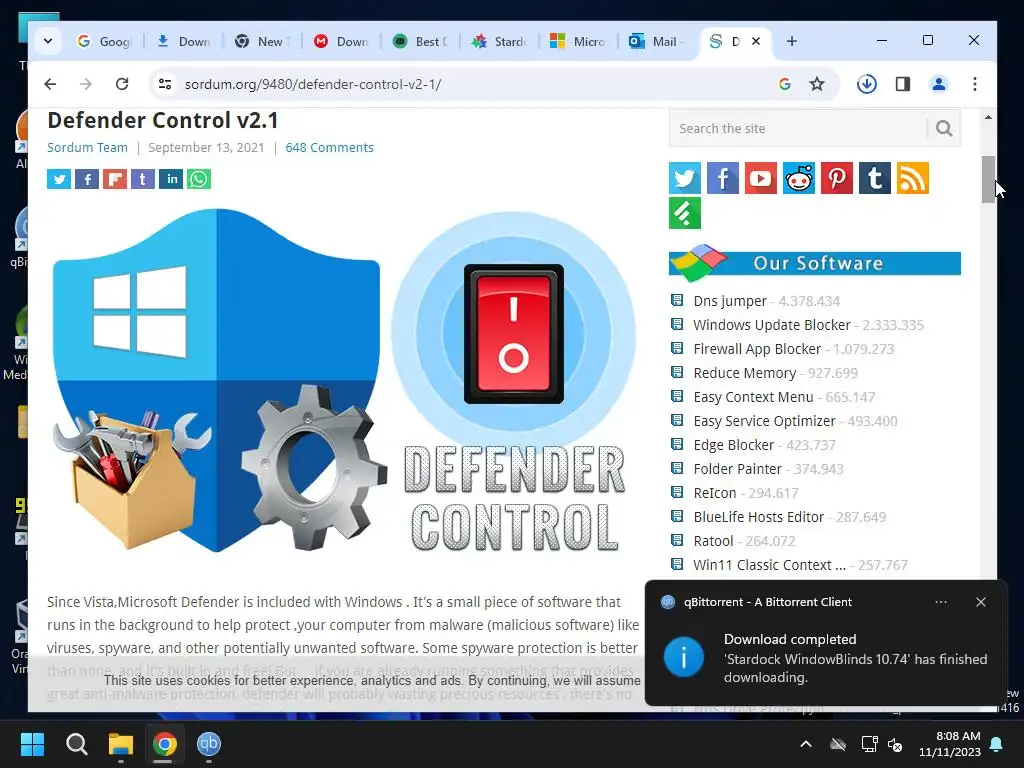Open Chrome profile avatar icon
Image resolution: width=1024 pixels, height=768 pixels.
click(x=938, y=84)
